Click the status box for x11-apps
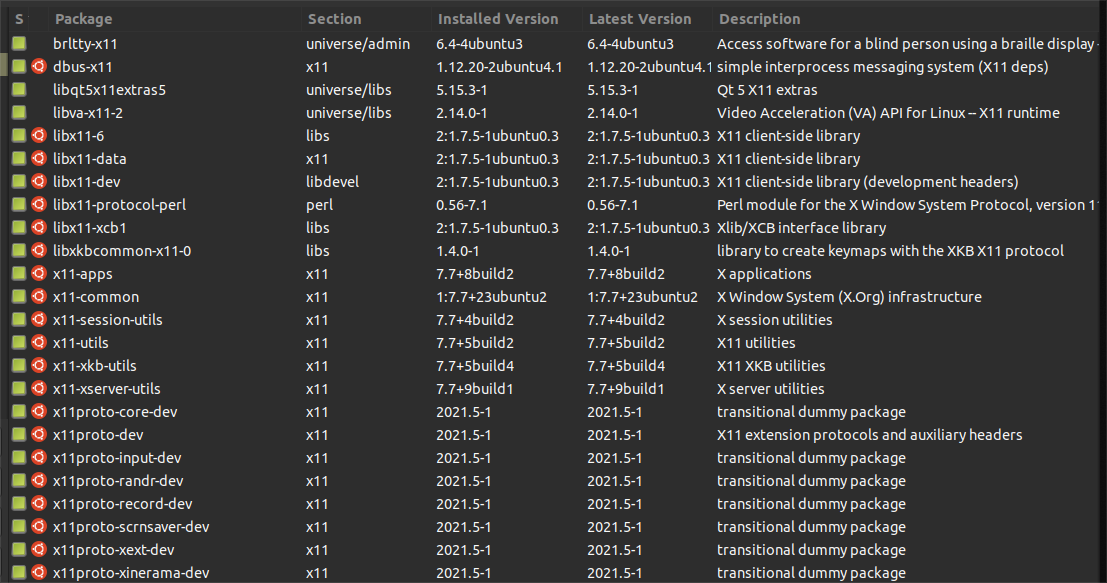1107x583 pixels. (x=19, y=273)
